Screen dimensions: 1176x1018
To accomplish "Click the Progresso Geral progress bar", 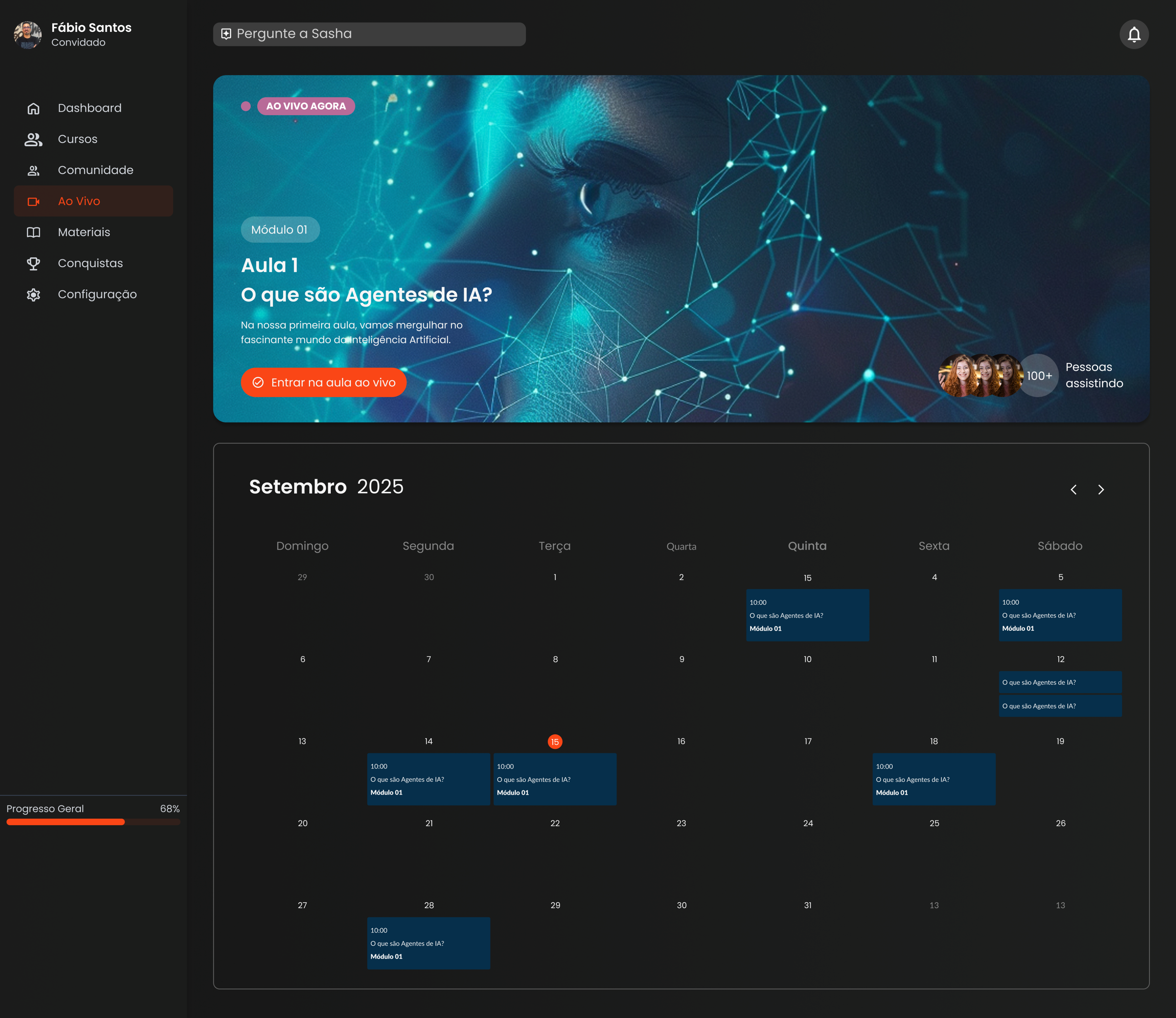I will click(x=93, y=822).
